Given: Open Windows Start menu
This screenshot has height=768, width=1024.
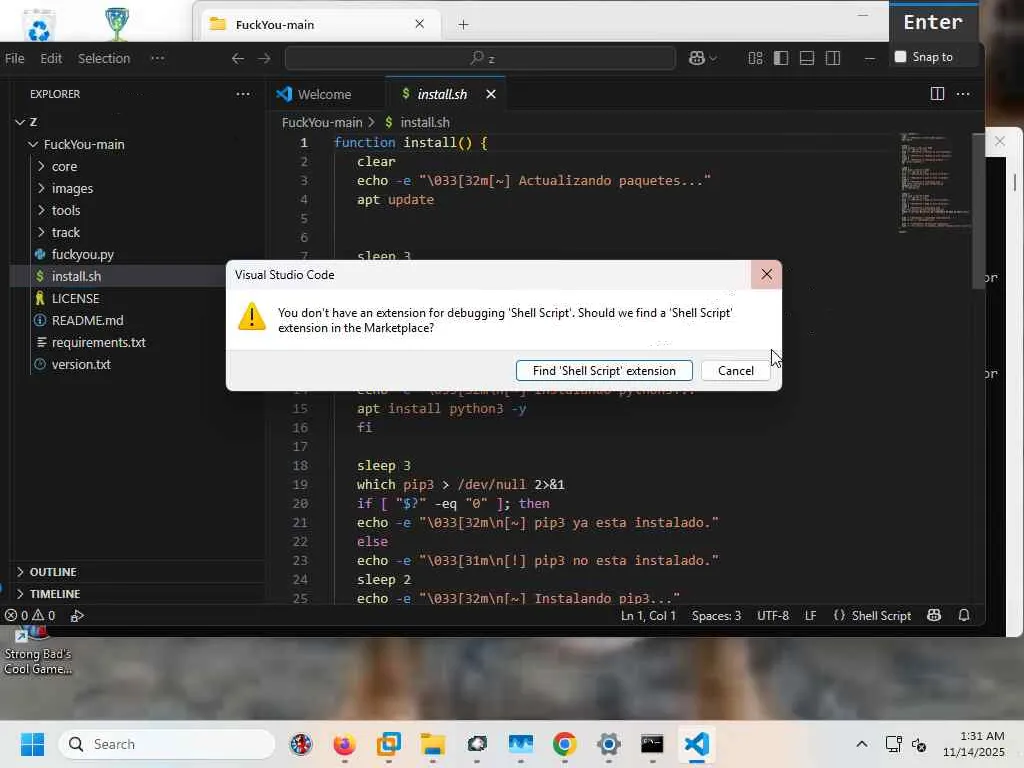Looking at the screenshot, I should coord(33,744).
